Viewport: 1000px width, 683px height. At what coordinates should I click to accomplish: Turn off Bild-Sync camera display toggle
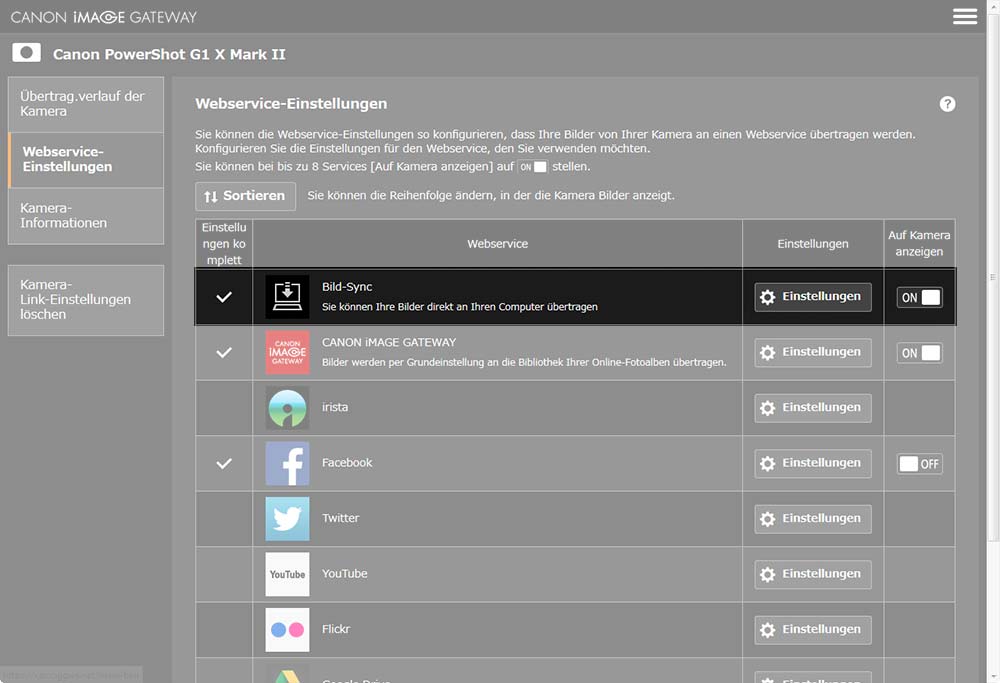(x=919, y=297)
